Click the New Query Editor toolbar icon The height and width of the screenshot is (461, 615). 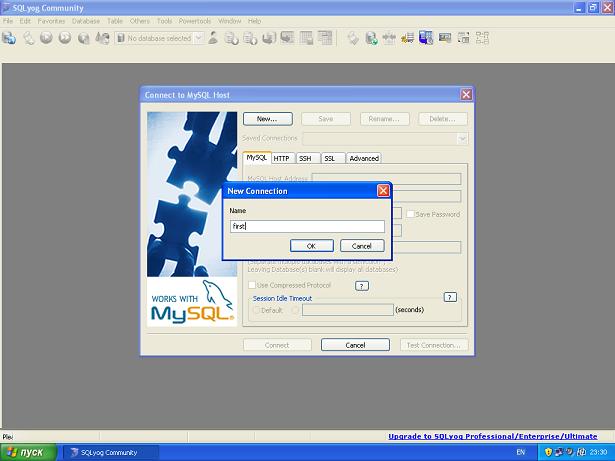click(x=29, y=38)
